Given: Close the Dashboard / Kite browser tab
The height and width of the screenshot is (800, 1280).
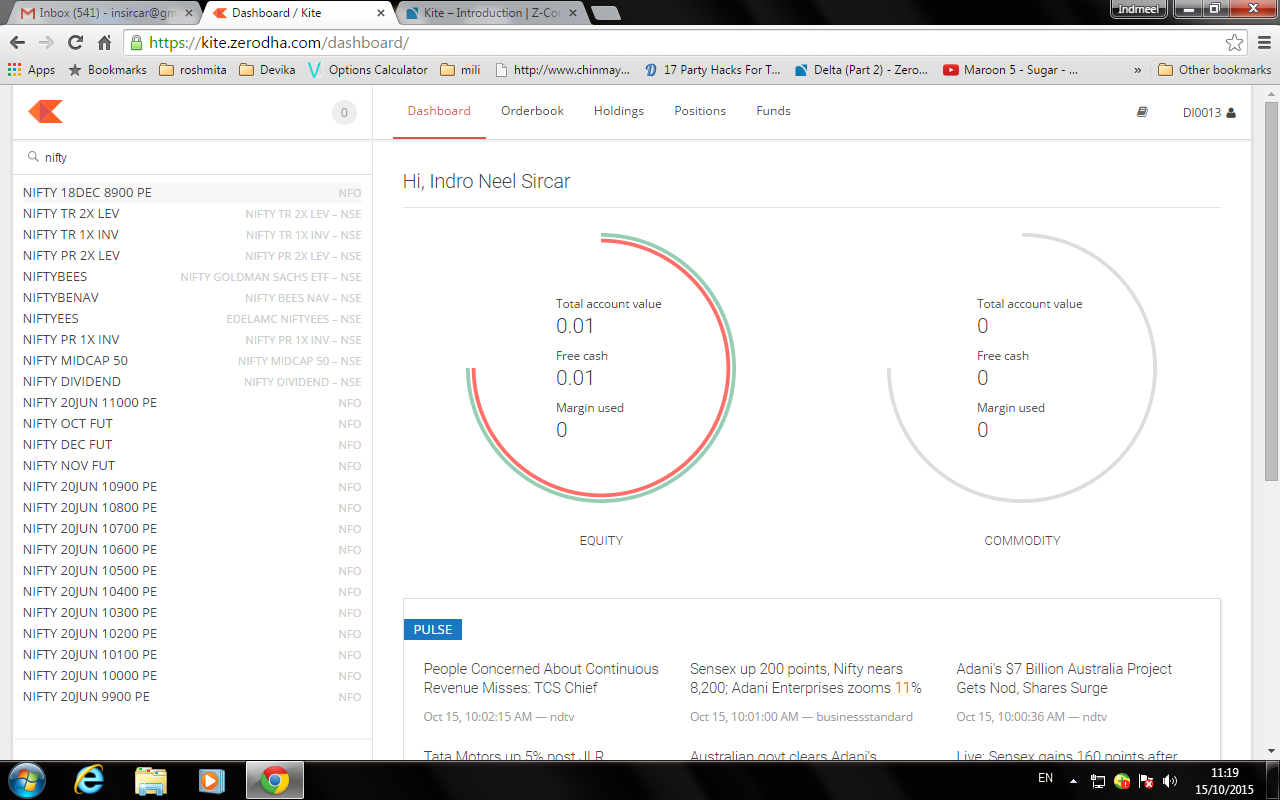Looking at the screenshot, I should (x=380, y=13).
